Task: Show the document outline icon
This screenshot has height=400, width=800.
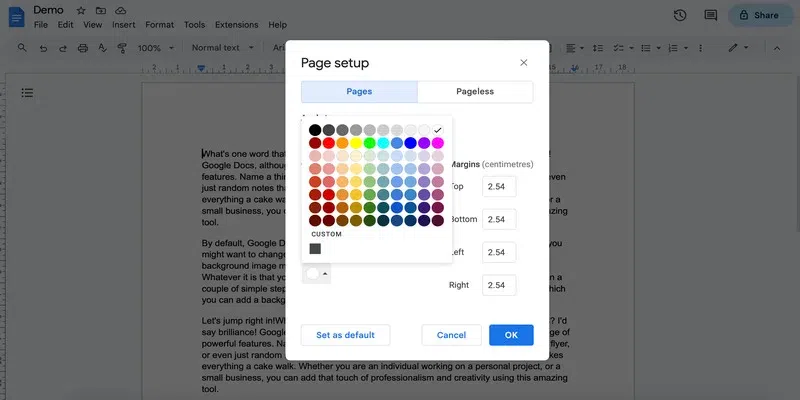Action: pyautogui.click(x=27, y=93)
